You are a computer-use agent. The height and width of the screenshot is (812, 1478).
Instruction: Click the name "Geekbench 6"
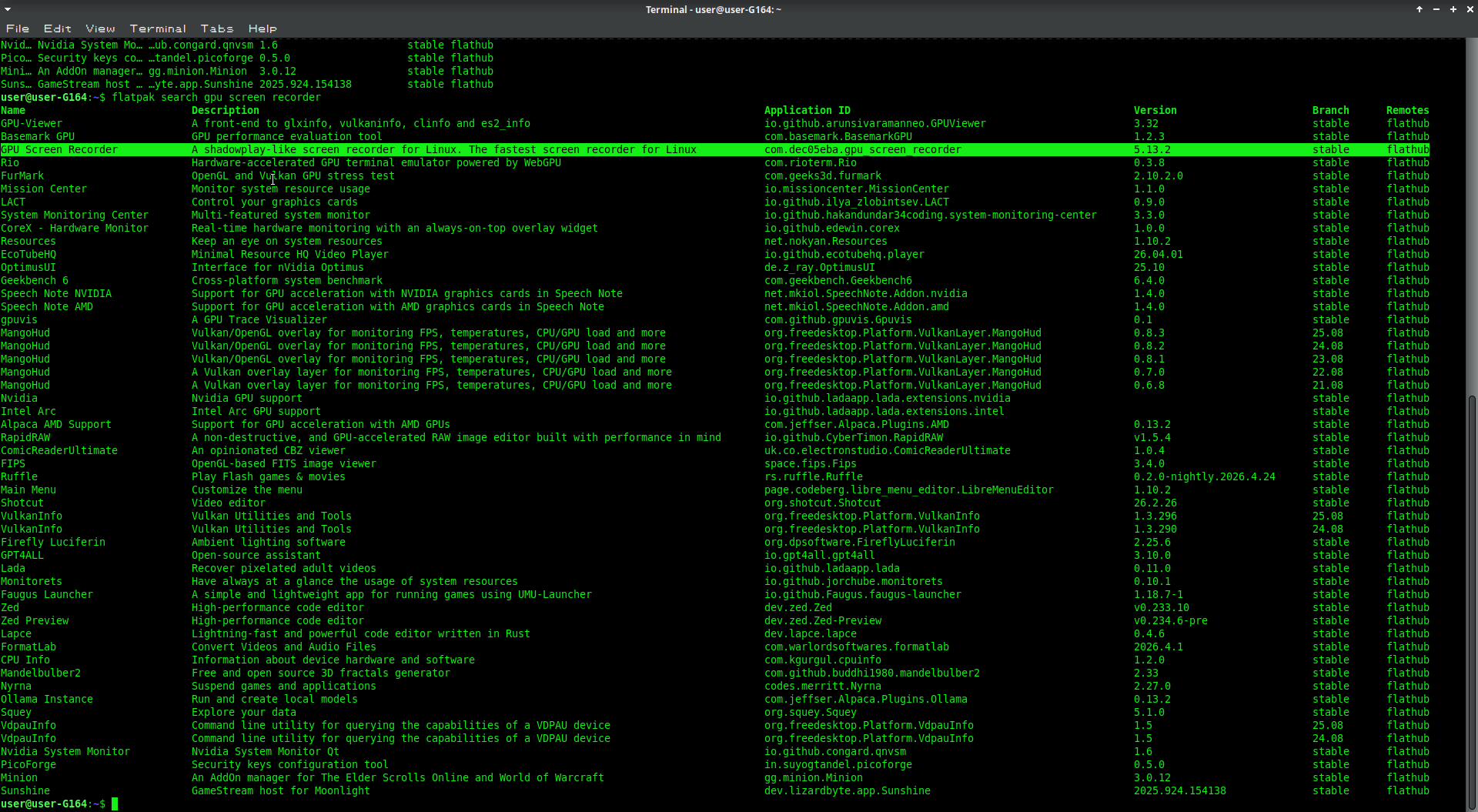[35, 281]
